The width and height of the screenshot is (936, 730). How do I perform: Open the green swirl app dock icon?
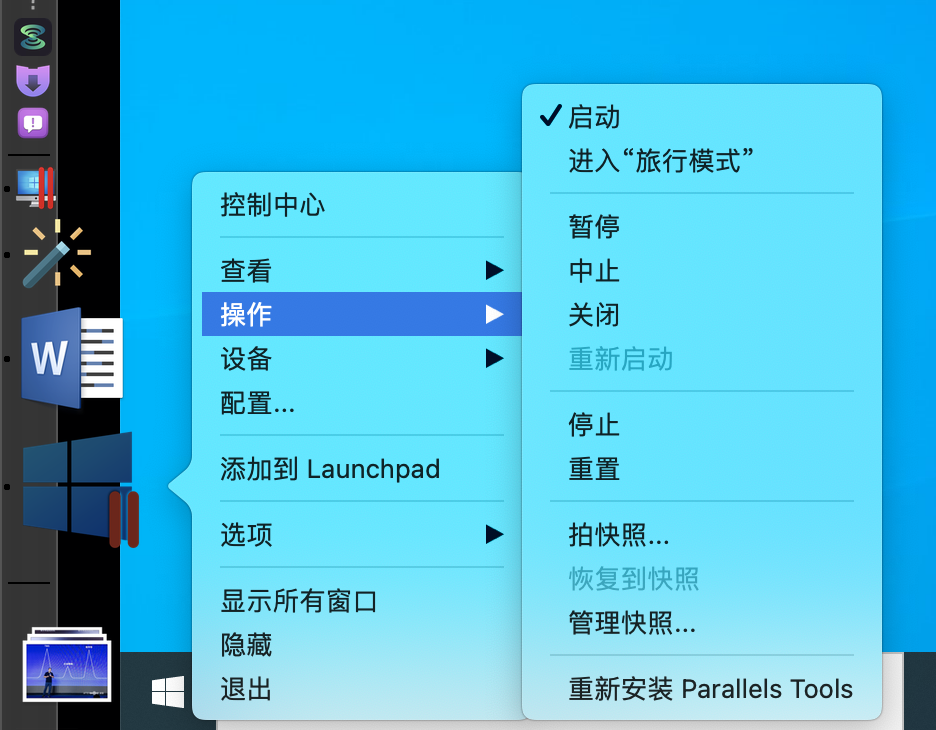click(x=33, y=37)
